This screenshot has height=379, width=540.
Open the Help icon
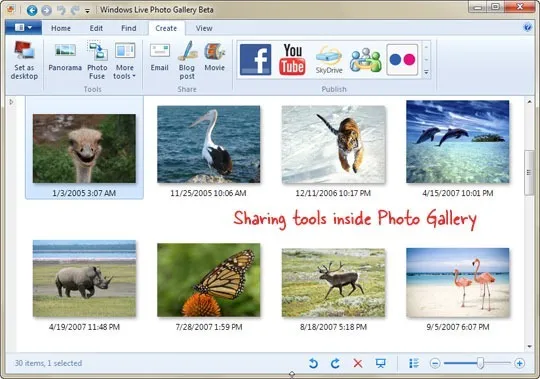[527, 27]
